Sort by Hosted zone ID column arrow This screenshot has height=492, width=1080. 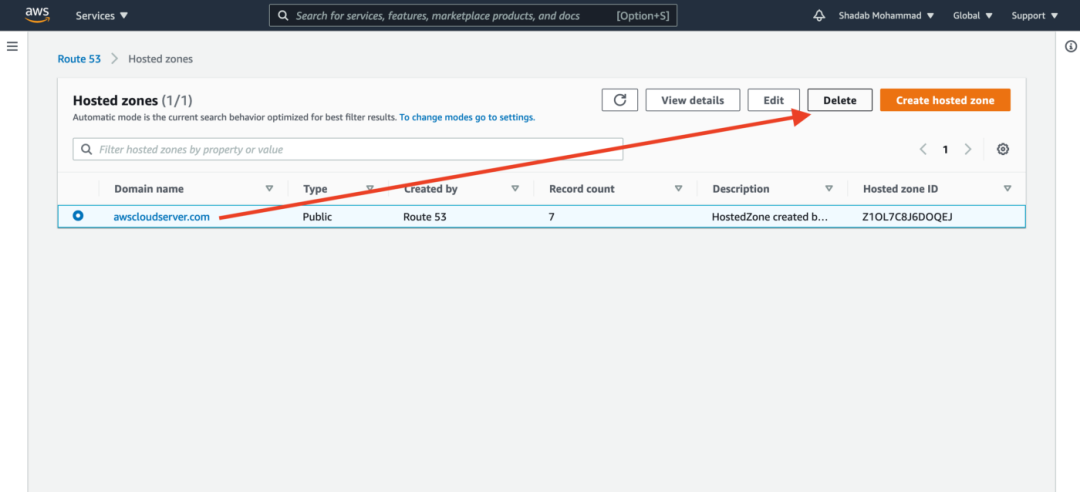tap(1008, 188)
